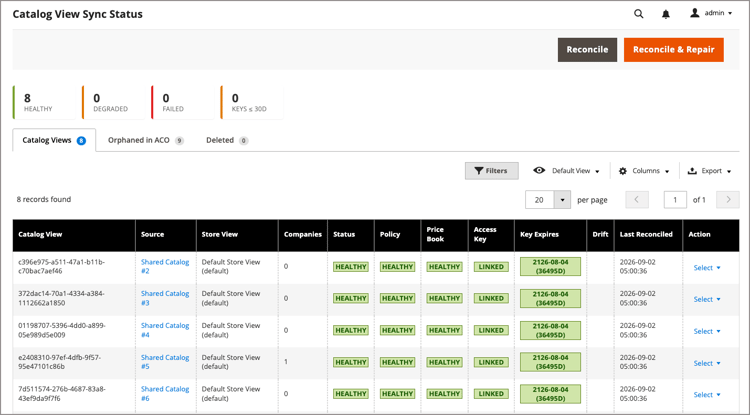Click Status HEALTHY badge in Shared Catalog #4 row
The width and height of the screenshot is (750, 415).
(351, 330)
